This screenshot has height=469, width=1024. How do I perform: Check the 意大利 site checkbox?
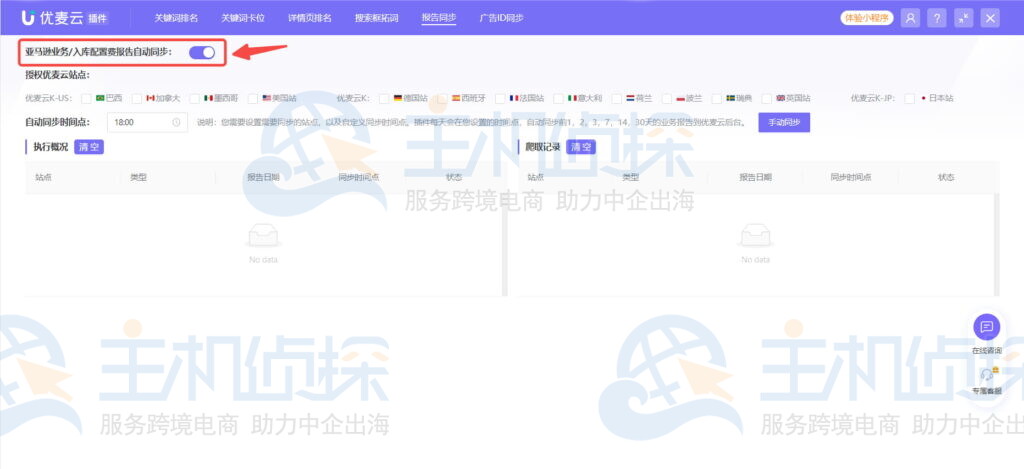pos(558,99)
